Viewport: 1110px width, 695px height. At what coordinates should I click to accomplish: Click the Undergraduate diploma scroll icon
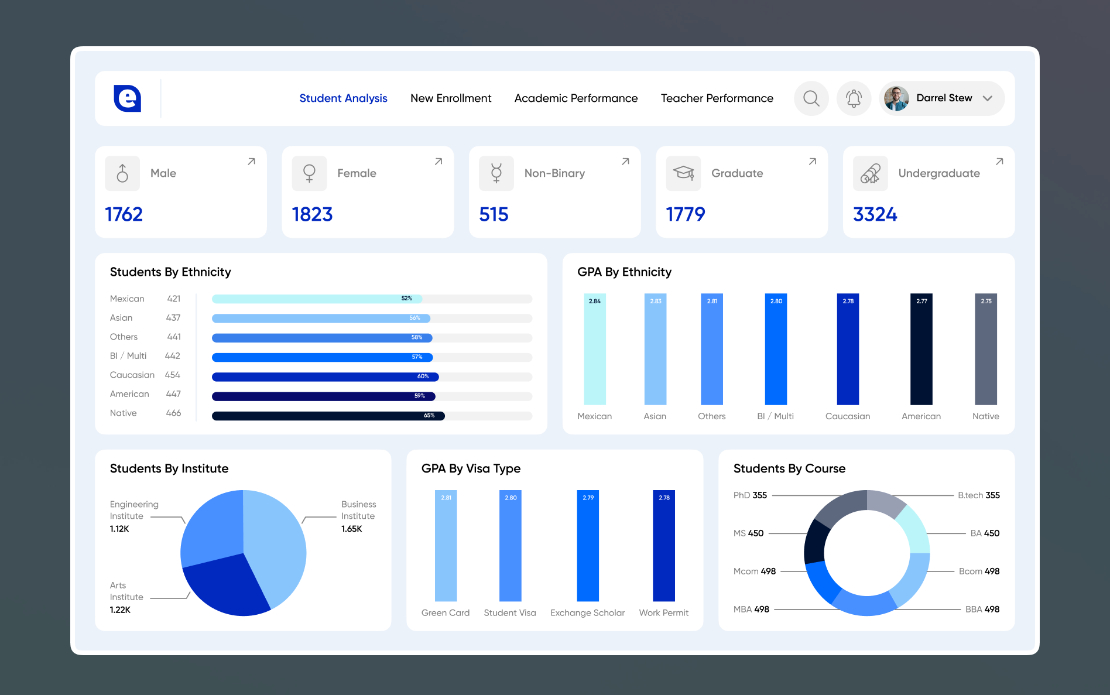(x=870, y=173)
